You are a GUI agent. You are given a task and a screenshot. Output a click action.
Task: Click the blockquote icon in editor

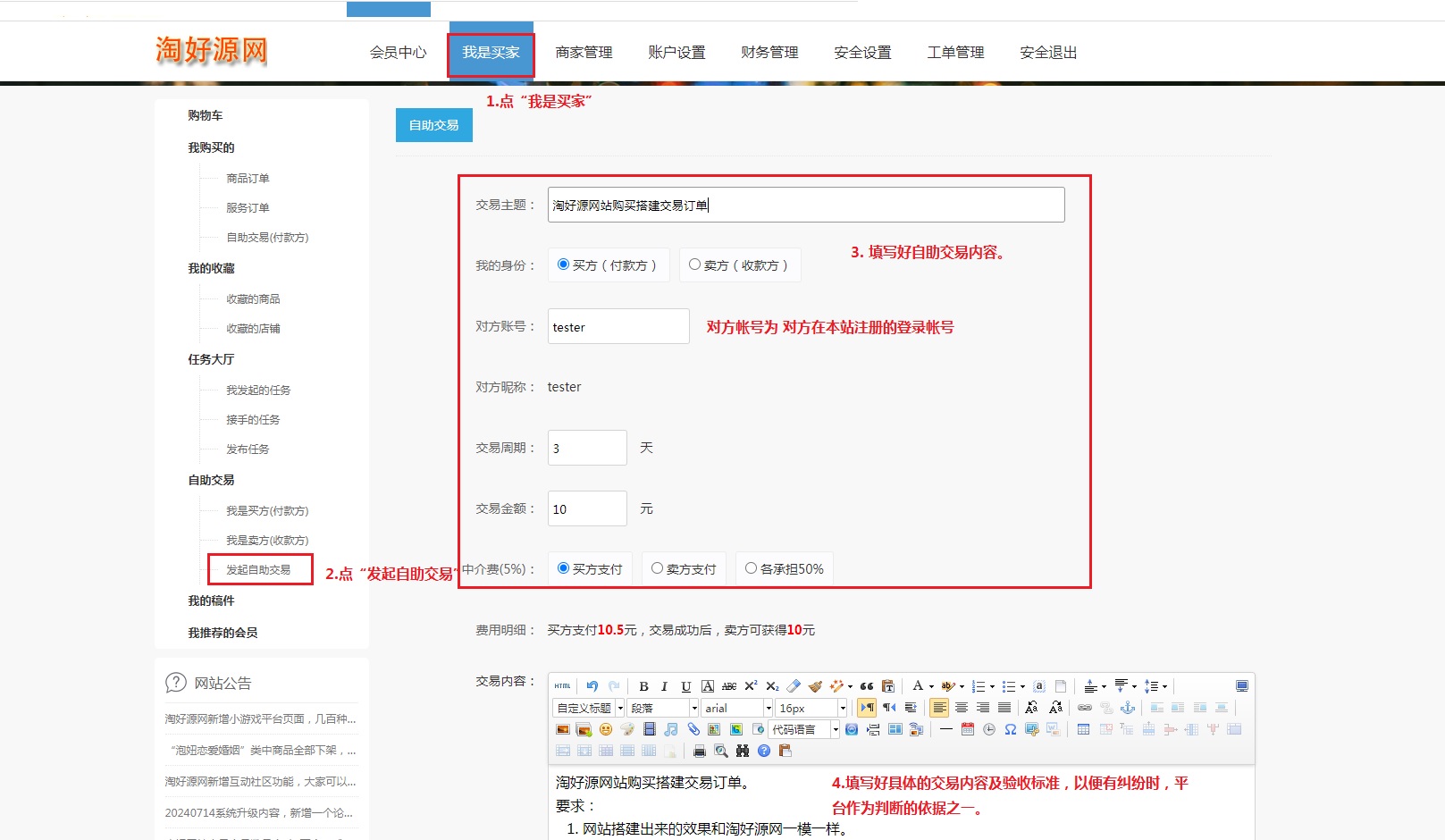(x=866, y=686)
